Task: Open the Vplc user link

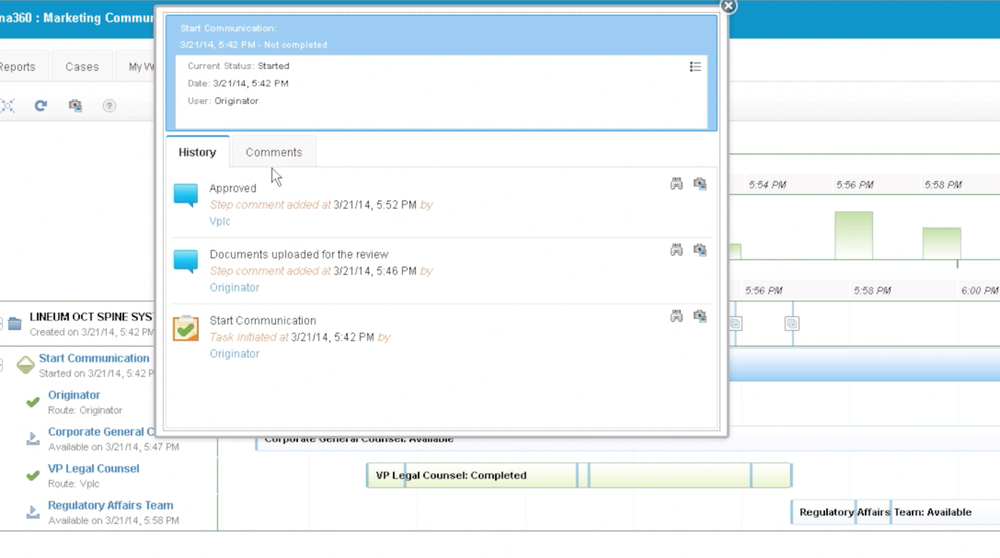Action: coord(220,221)
